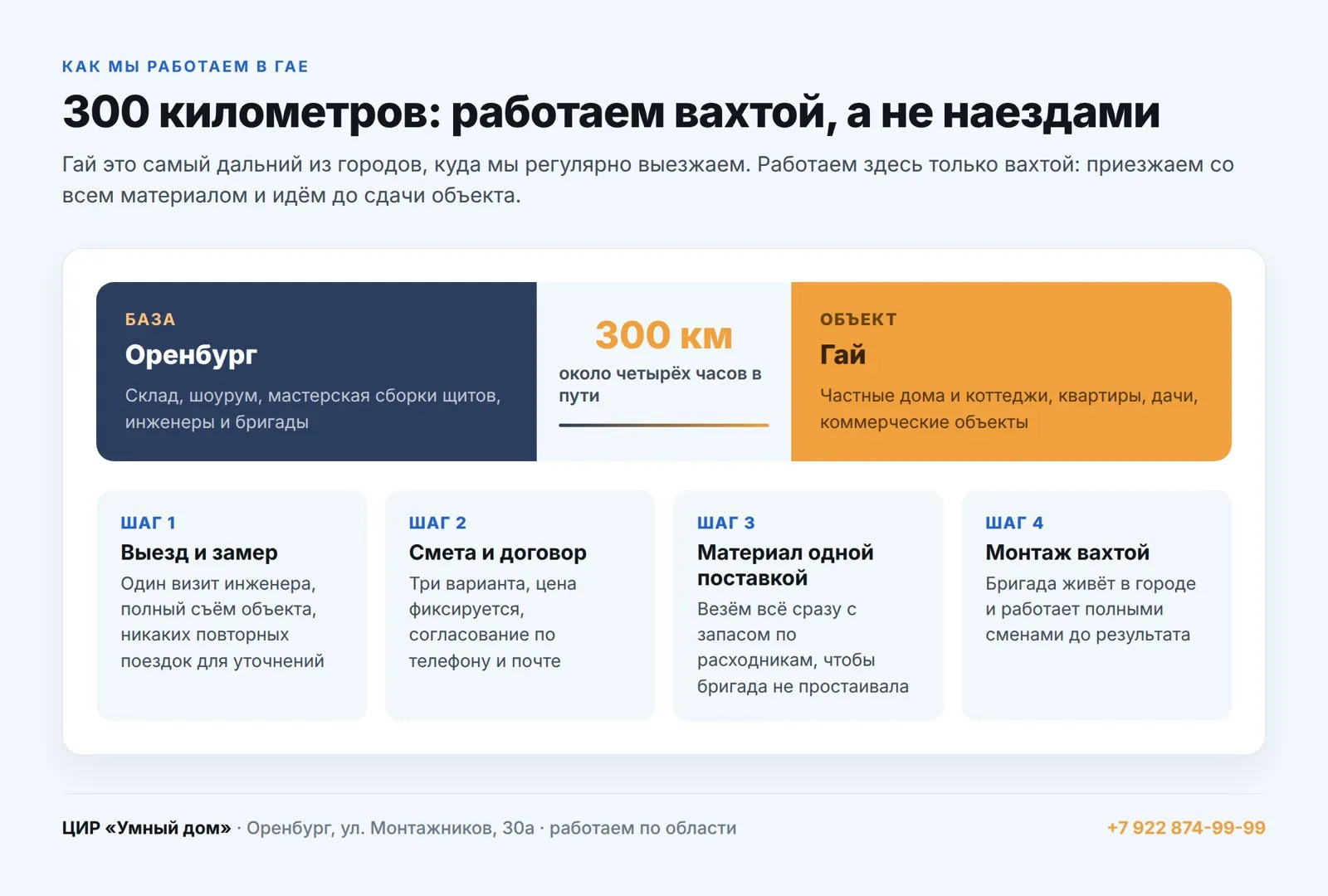1328x896 pixels.
Task: Click the Оренбург description starting "Склад, шоурум"
Action: point(313,408)
